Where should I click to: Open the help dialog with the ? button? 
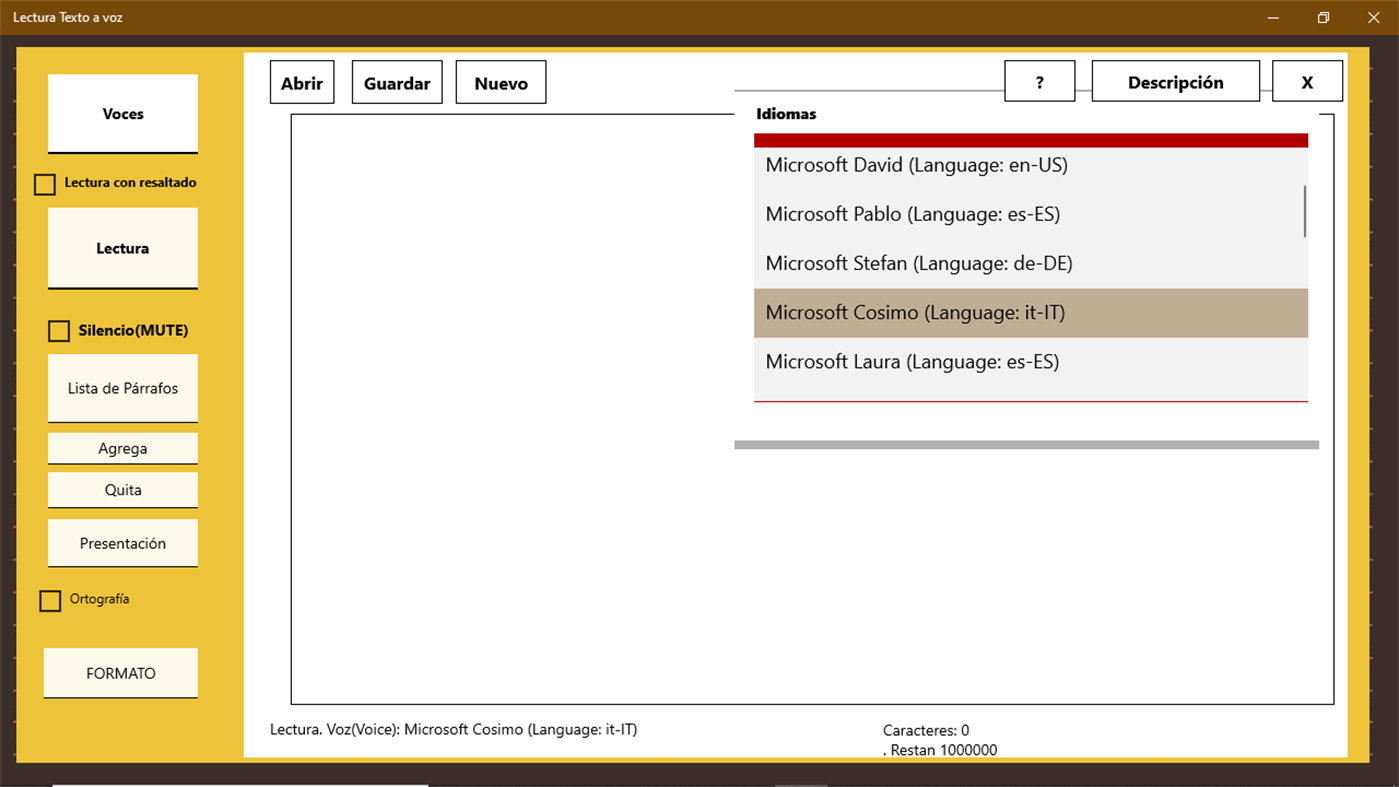click(x=1039, y=80)
